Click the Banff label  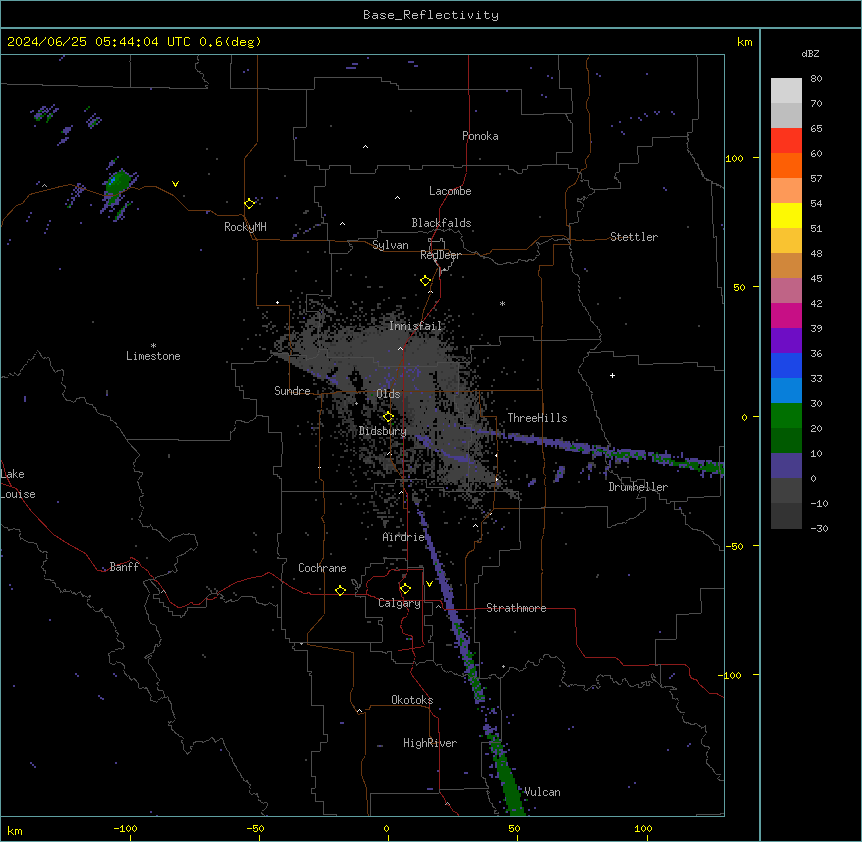pyautogui.click(x=124, y=567)
